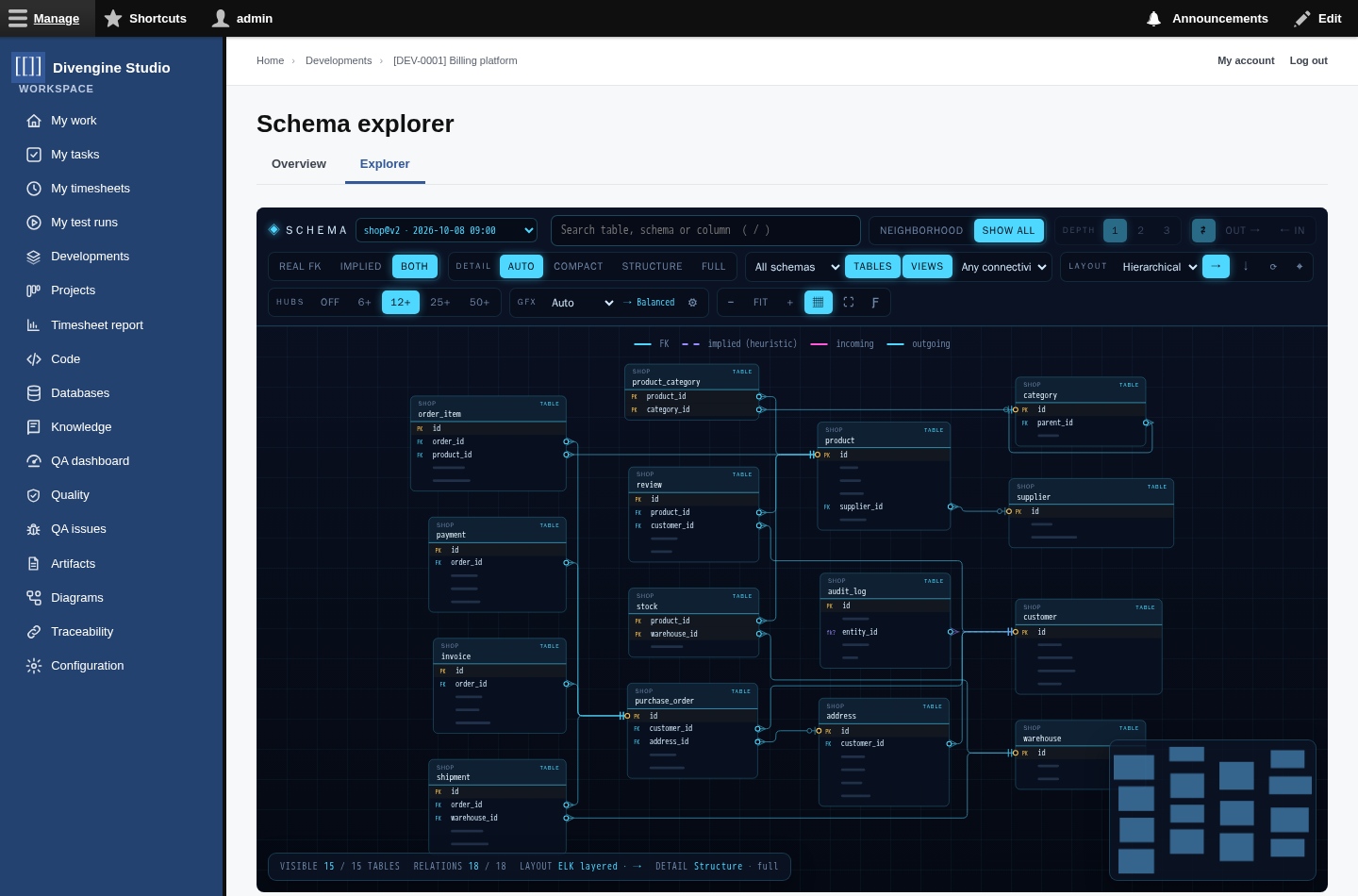Open the All schemas dropdown

click(795, 267)
